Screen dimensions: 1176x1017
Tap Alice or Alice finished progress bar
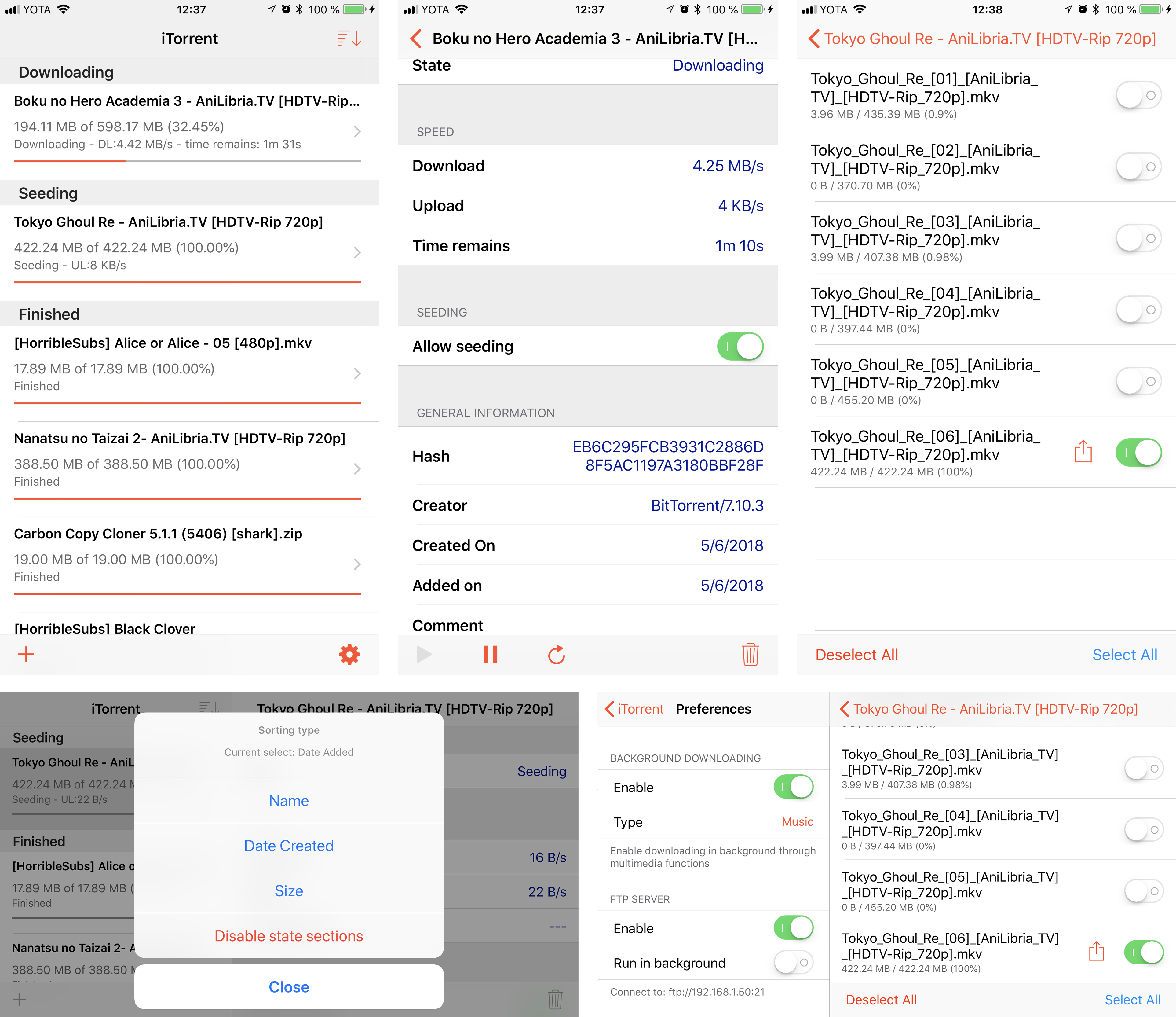187,403
